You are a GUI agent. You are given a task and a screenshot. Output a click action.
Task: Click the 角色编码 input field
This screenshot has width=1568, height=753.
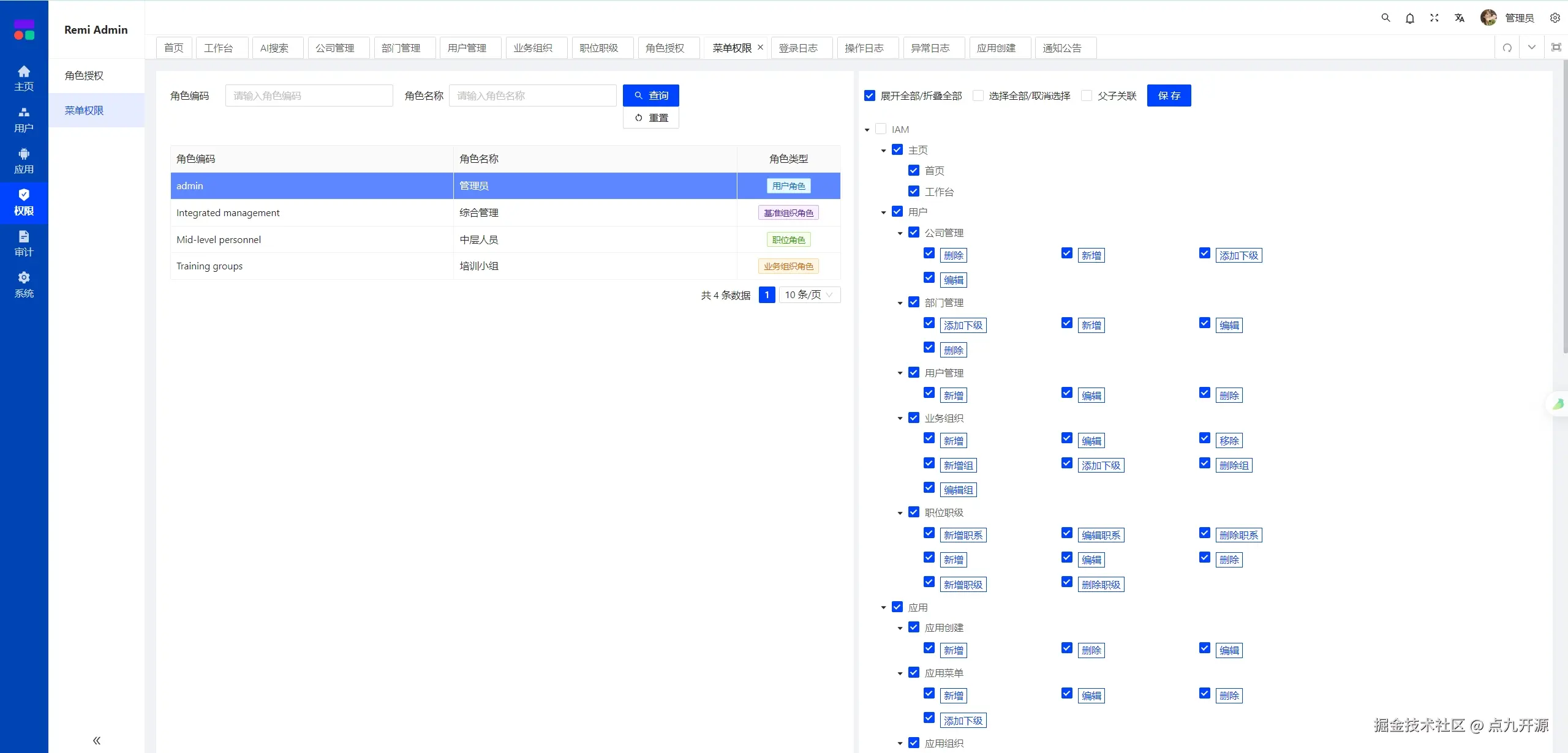click(x=309, y=96)
